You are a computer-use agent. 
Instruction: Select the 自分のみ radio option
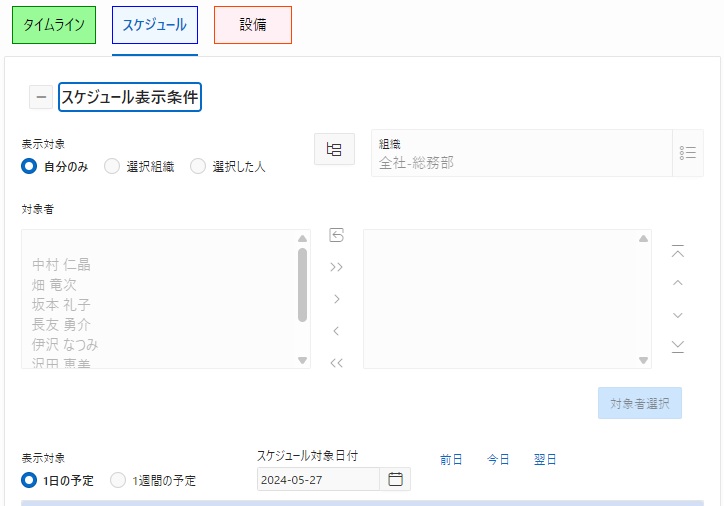coord(29,166)
